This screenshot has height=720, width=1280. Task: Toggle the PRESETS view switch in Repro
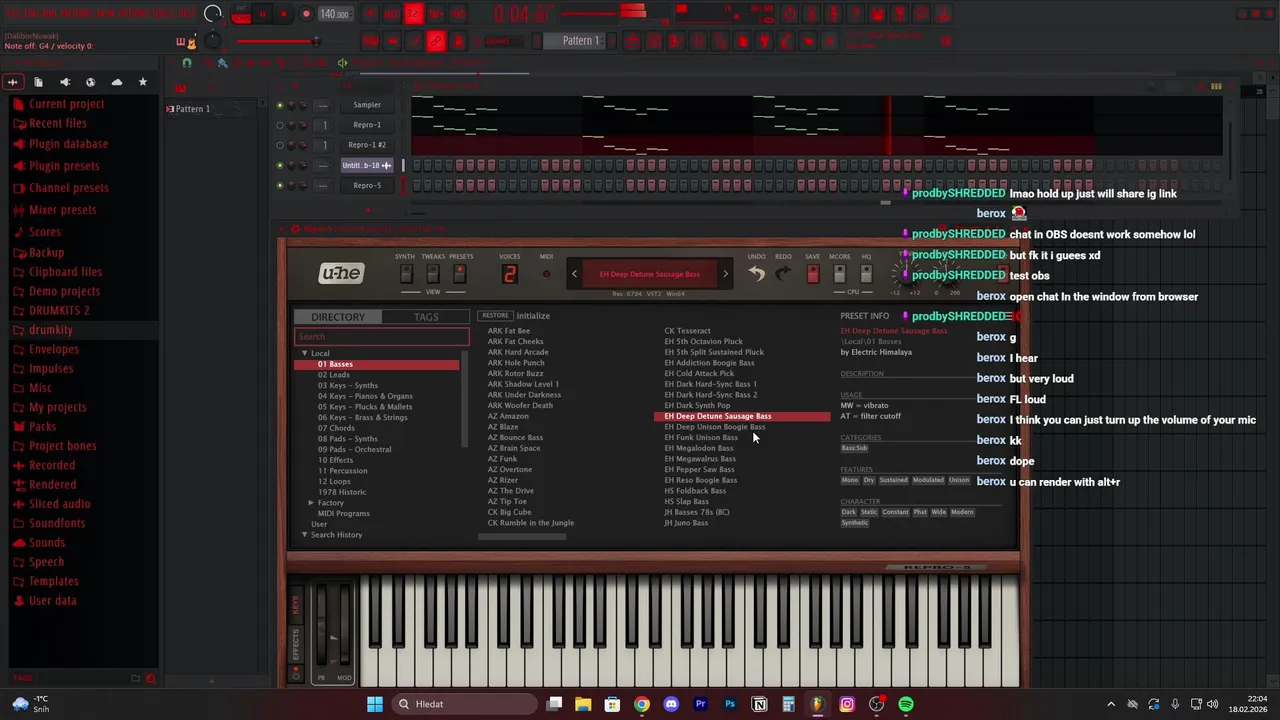point(461,274)
